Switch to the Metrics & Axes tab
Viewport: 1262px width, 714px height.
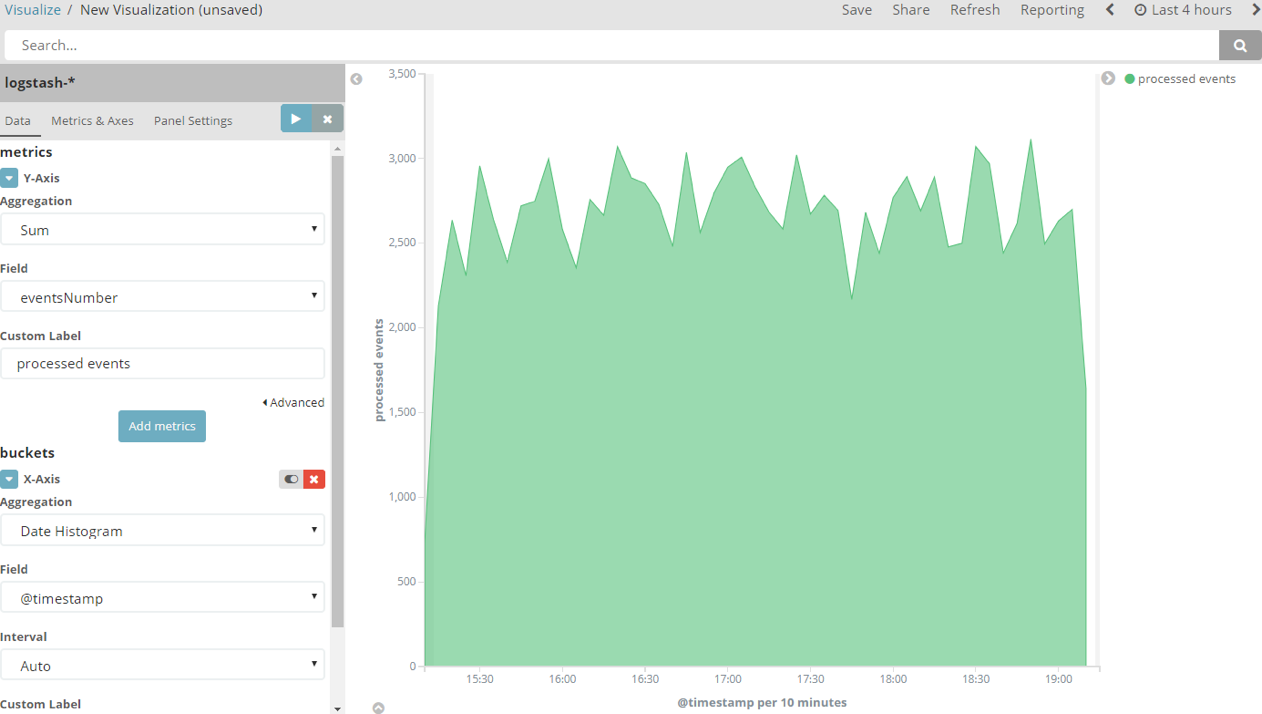[x=92, y=120]
